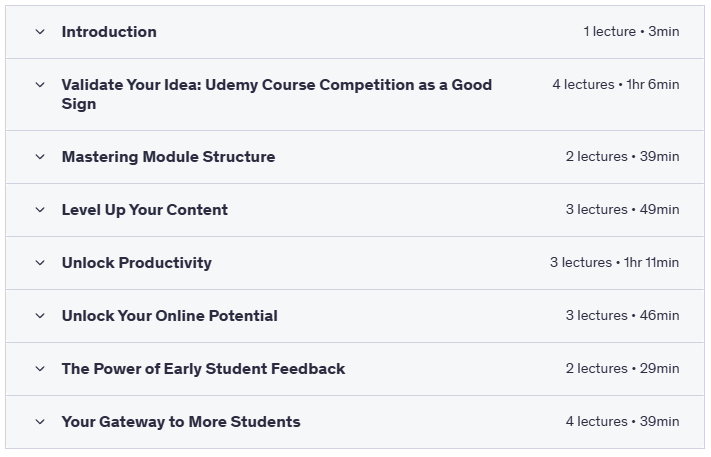The height and width of the screenshot is (457, 711).
Task: Select the Mastering Module Structure heading
Action: [x=168, y=157]
